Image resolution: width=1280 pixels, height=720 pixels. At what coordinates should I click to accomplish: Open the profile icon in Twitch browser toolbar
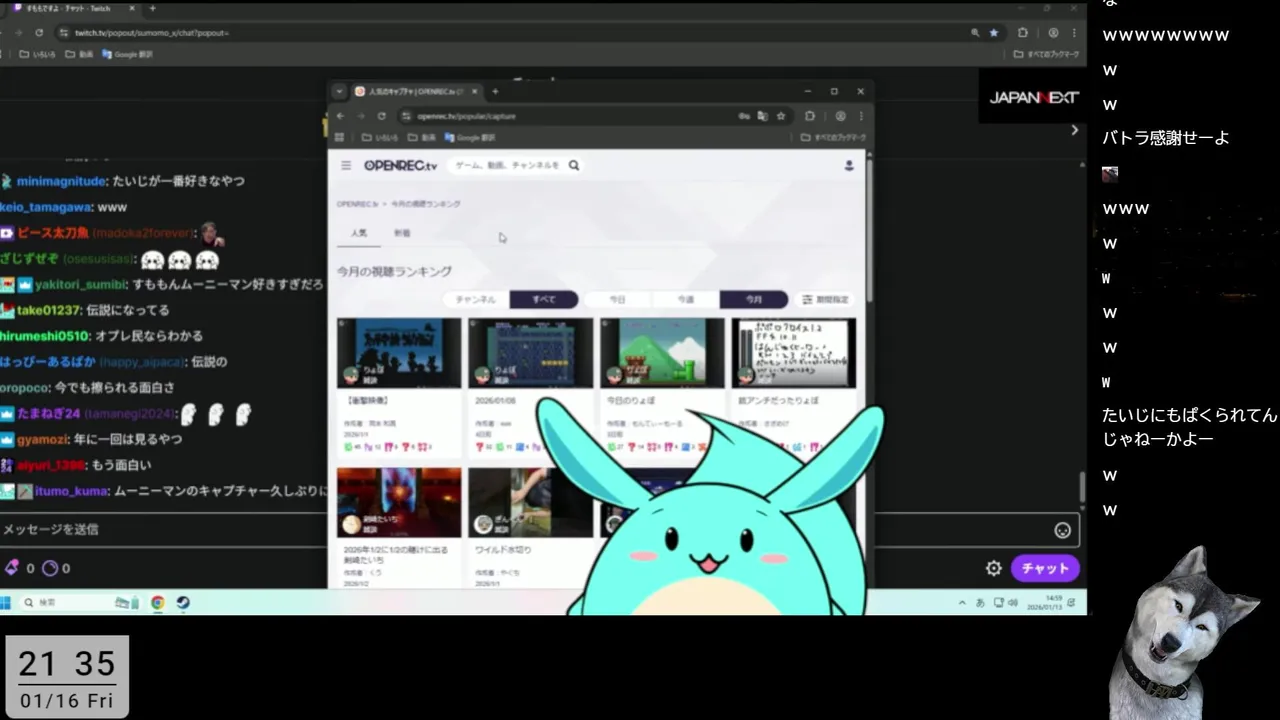pos(1052,33)
